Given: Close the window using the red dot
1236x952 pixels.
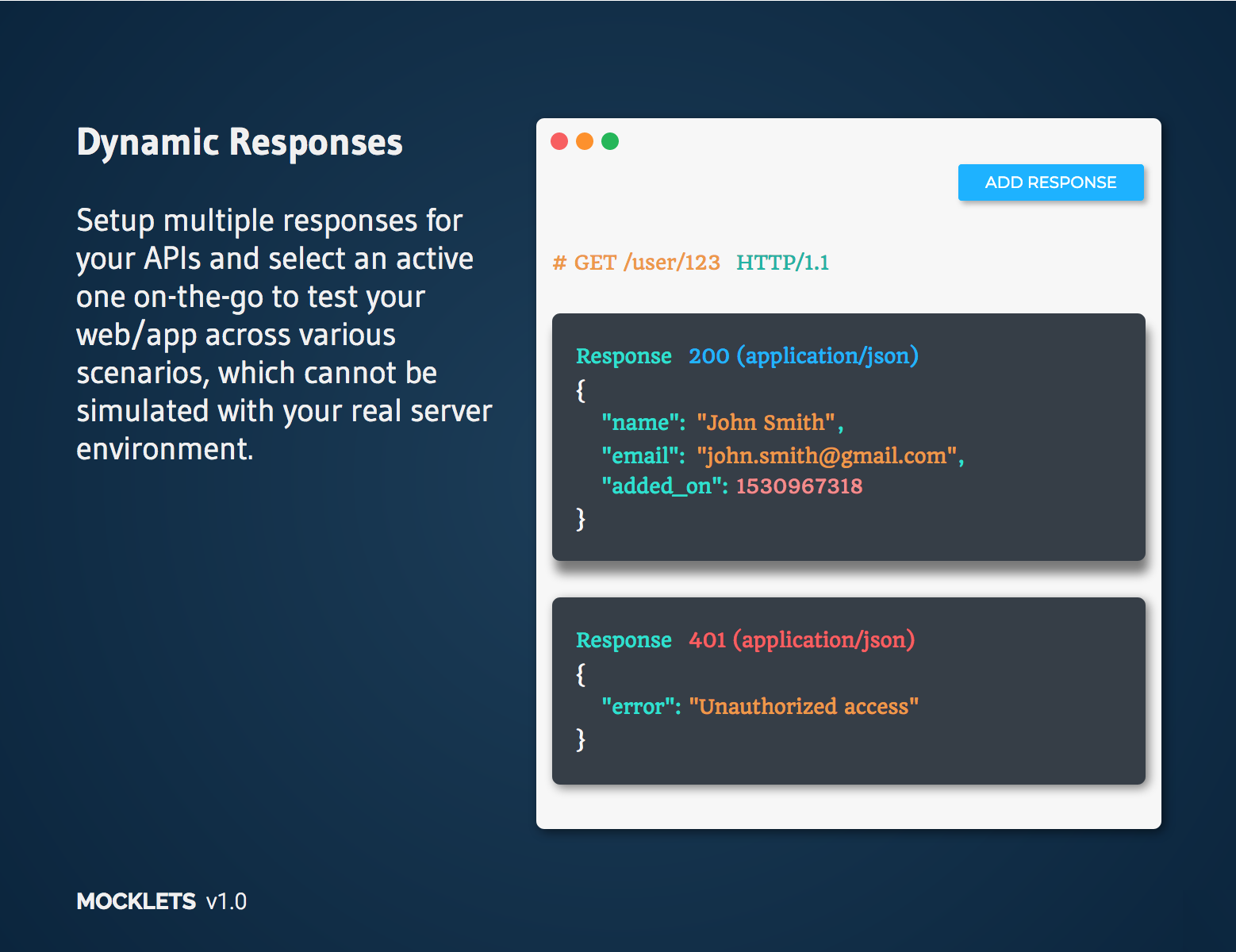Looking at the screenshot, I should coord(559,141).
